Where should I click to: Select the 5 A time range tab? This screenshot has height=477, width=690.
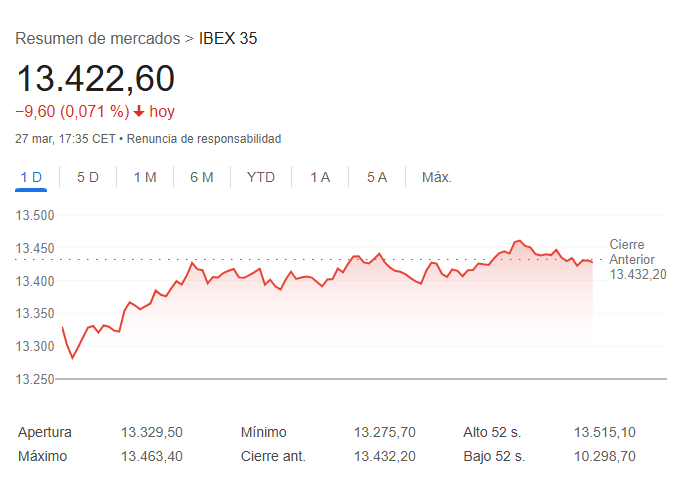(x=377, y=177)
